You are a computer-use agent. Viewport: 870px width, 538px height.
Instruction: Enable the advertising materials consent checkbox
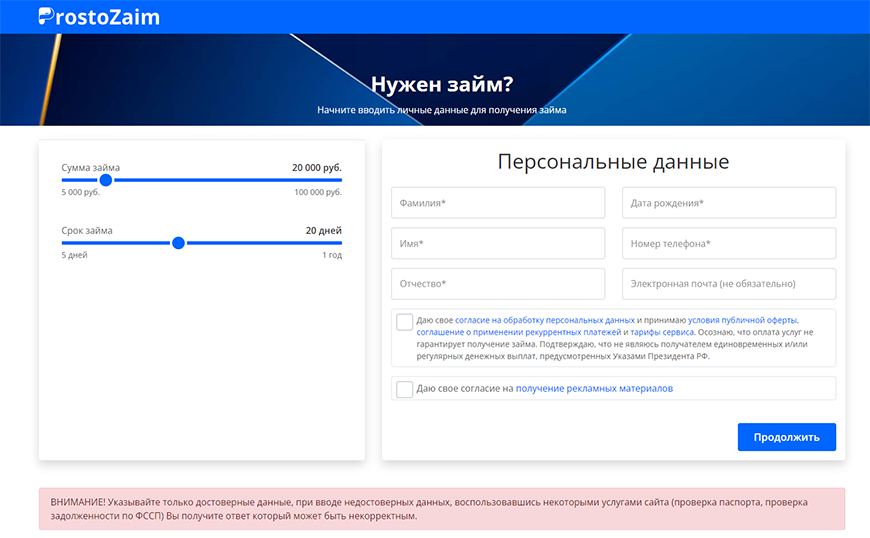404,389
